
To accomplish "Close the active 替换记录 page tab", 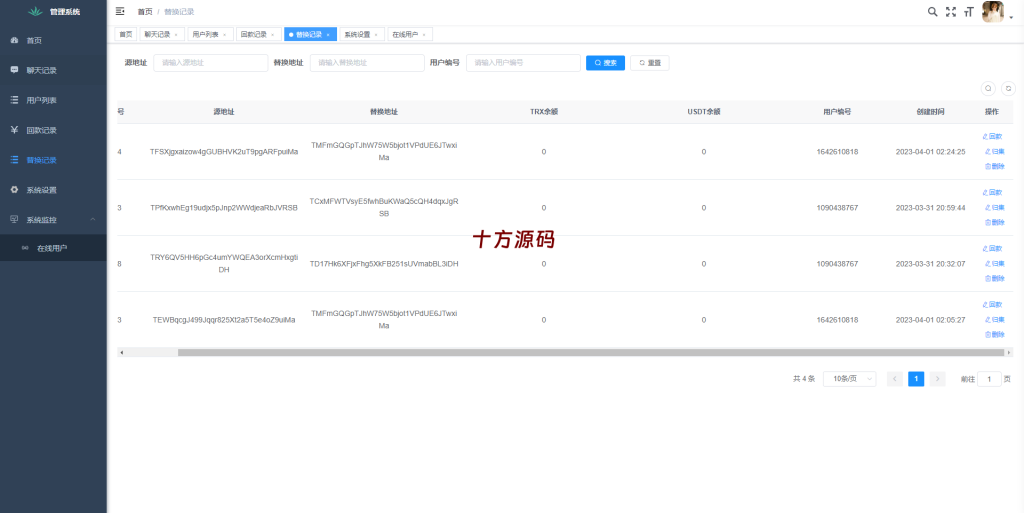I will (328, 35).
